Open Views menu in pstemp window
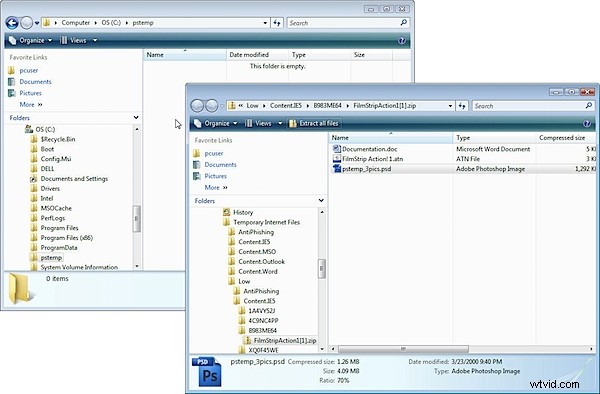This screenshot has height=394, width=600. pyautogui.click(x=74, y=41)
